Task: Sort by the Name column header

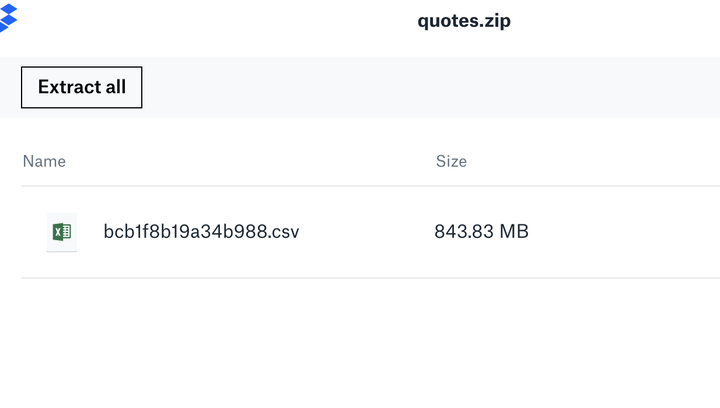Action: (x=44, y=161)
